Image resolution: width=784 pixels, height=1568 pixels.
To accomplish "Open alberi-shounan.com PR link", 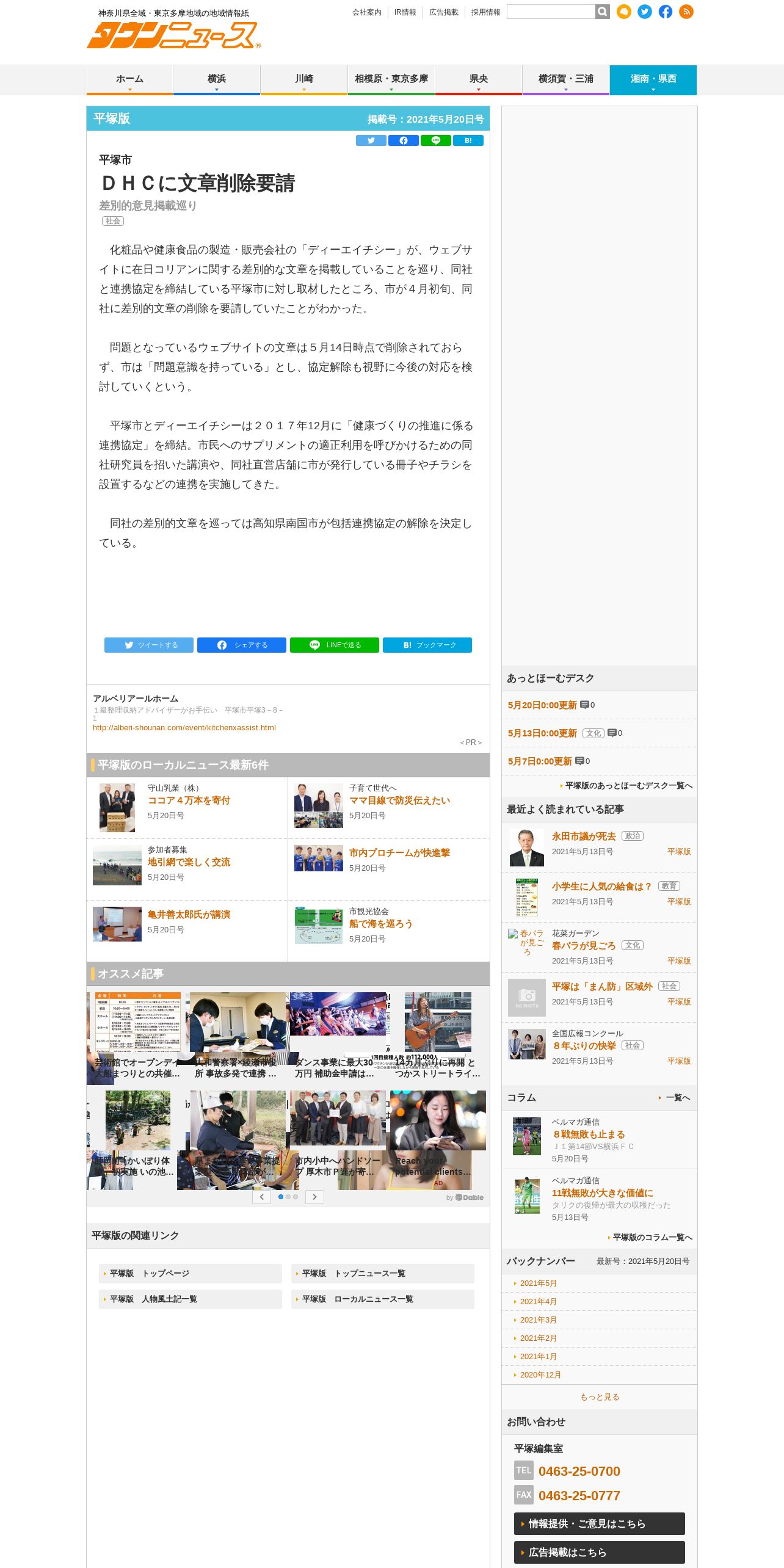I will 184,728.
